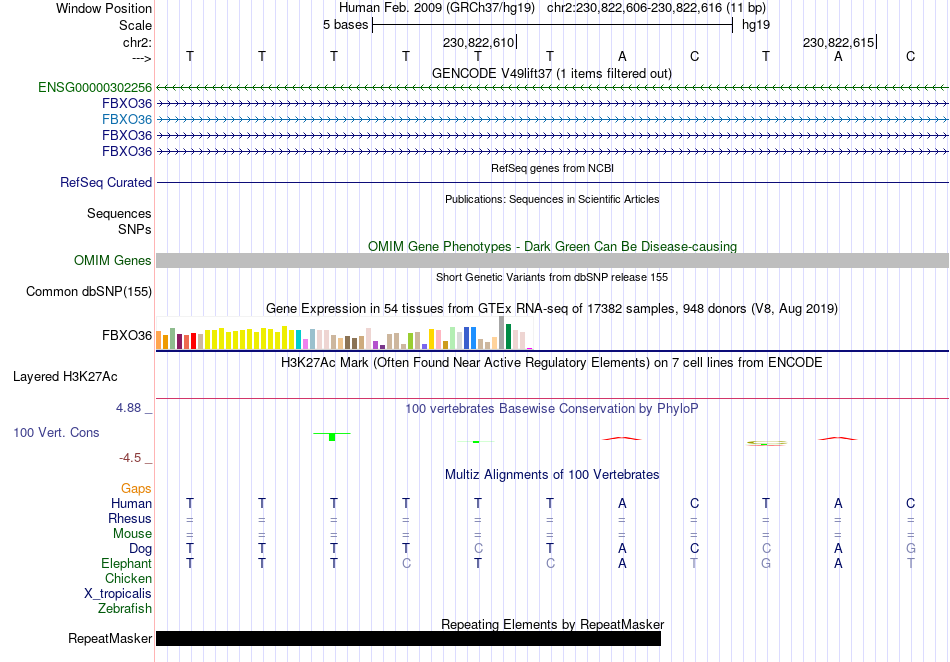Open the GENCODE V49lift37 track title
Image resolution: width=950 pixels, height=662 pixels.
click(x=552, y=73)
